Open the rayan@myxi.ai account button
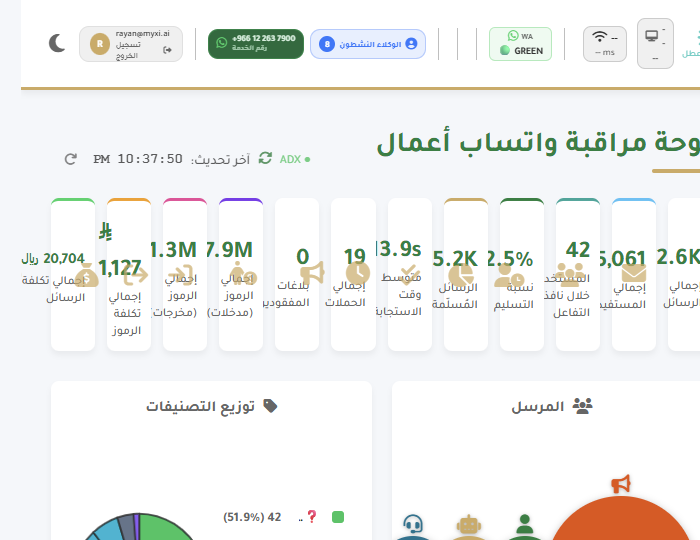The width and height of the screenshot is (700, 540). pyautogui.click(x=131, y=44)
